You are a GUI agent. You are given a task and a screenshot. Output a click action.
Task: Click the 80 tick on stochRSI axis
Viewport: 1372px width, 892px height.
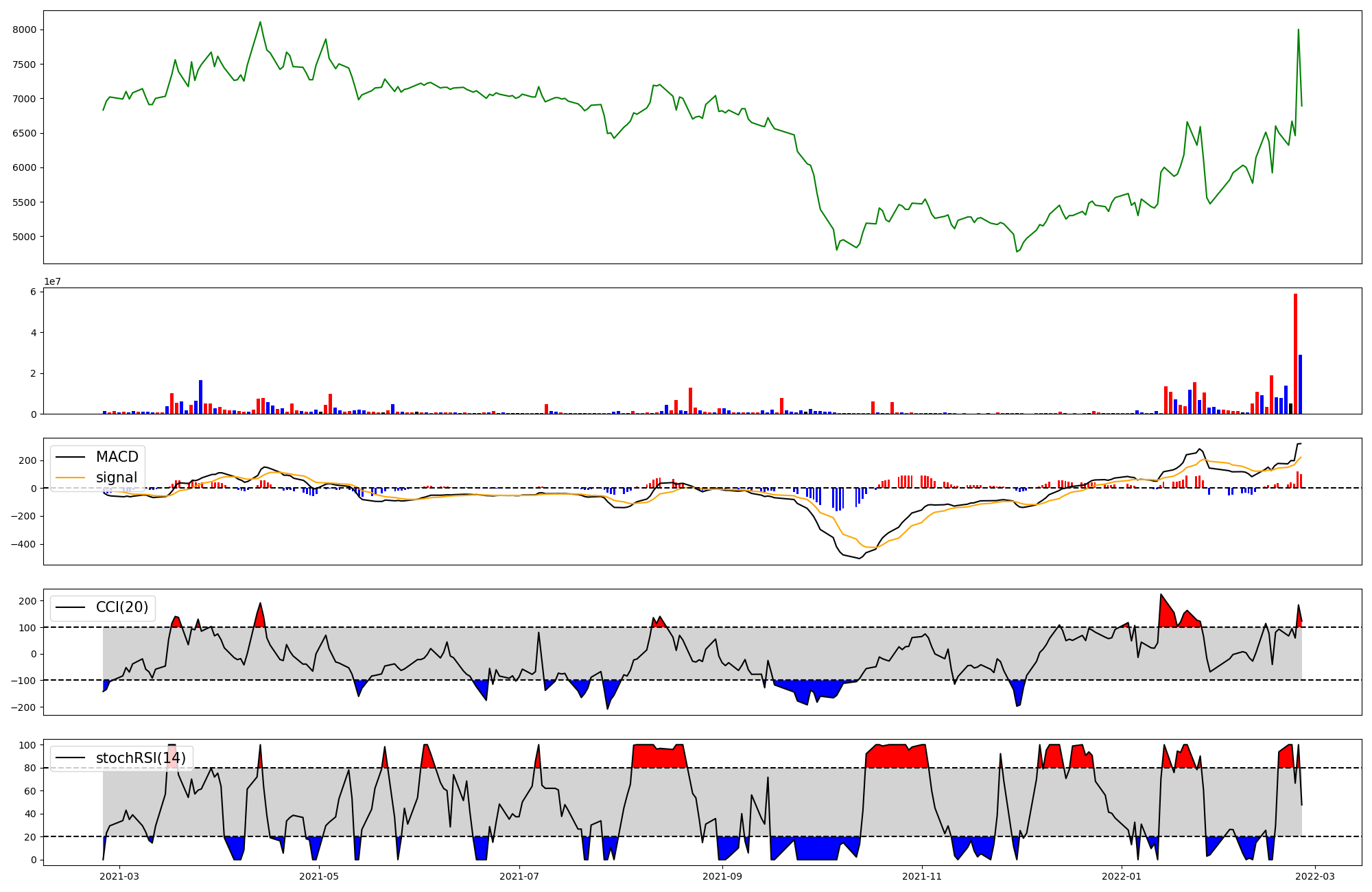30,768
